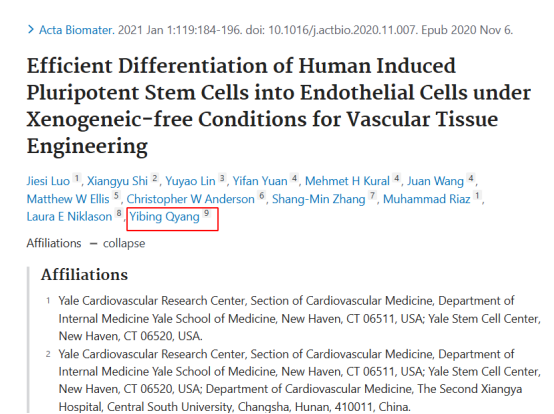Open the Acta Biomater journal link
Viewport: 554px width, 414px height.
[77, 30]
